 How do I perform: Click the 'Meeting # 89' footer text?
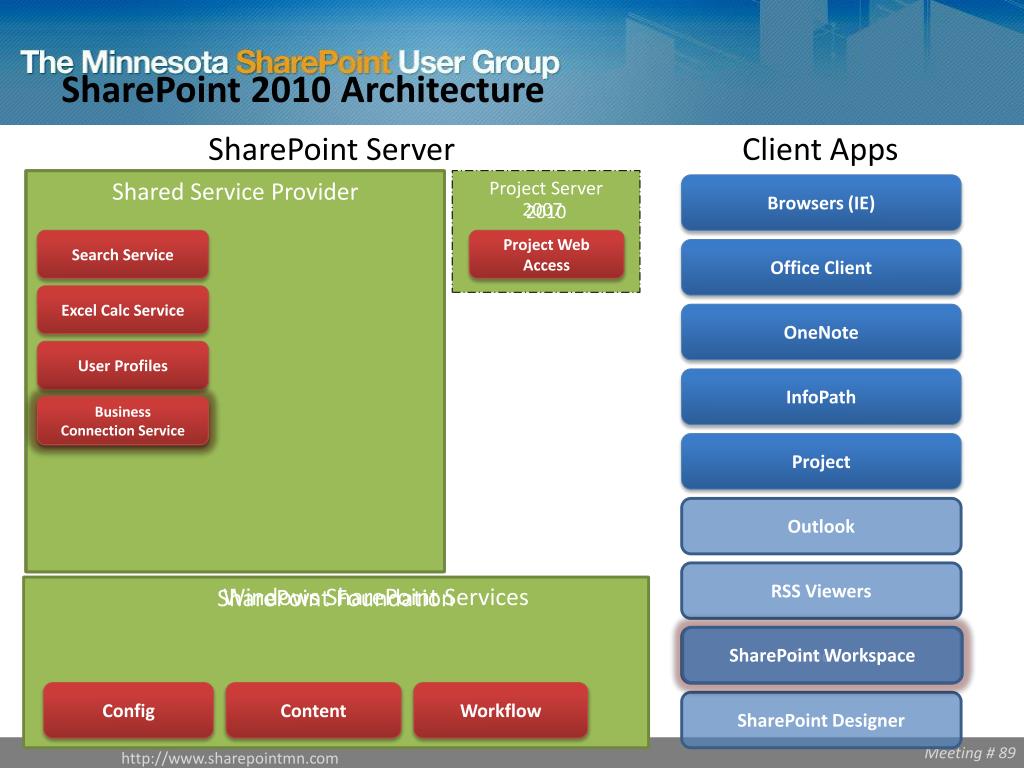tap(970, 753)
